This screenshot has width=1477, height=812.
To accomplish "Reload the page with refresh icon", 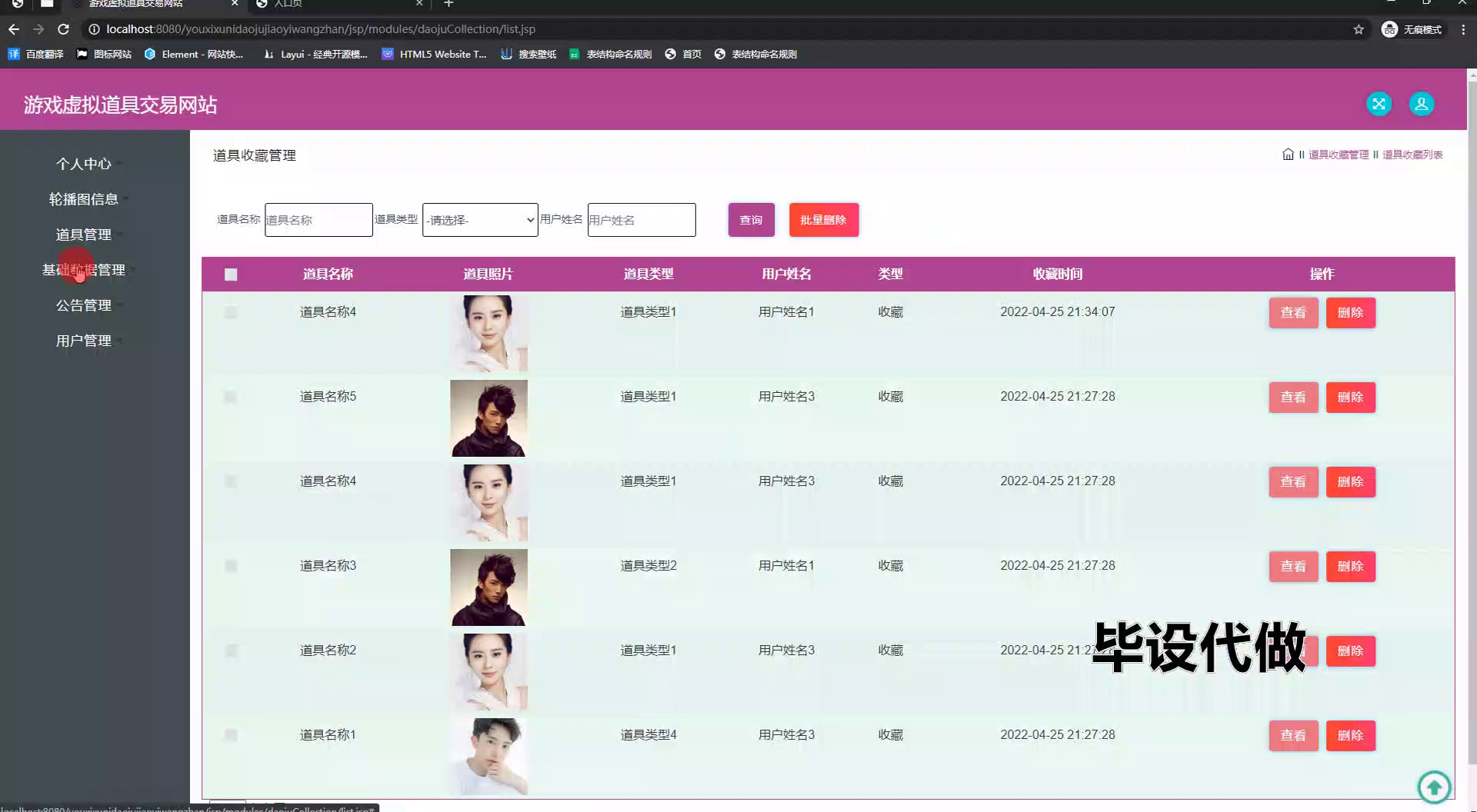I will coord(64,29).
